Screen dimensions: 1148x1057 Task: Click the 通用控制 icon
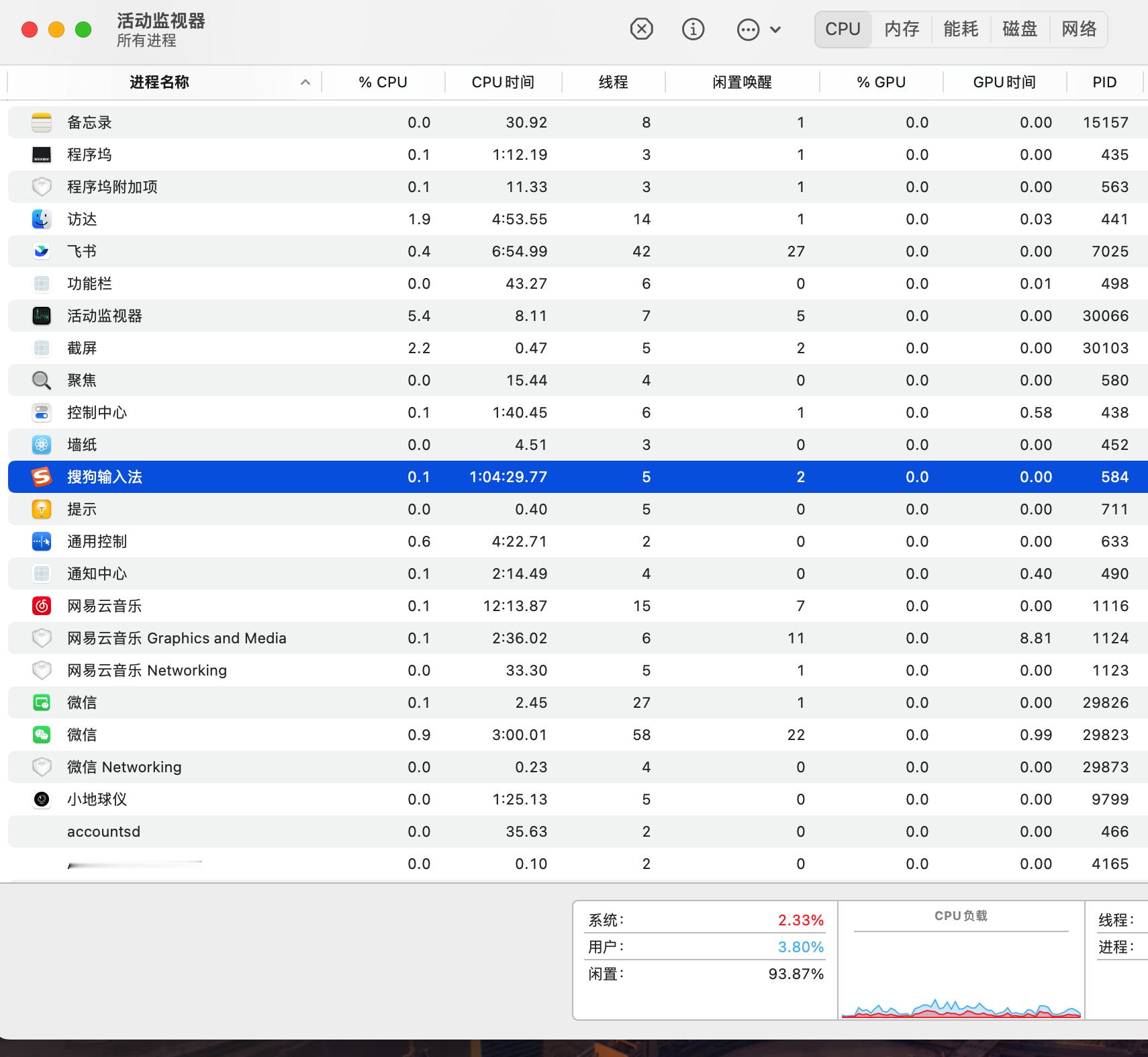(x=42, y=541)
